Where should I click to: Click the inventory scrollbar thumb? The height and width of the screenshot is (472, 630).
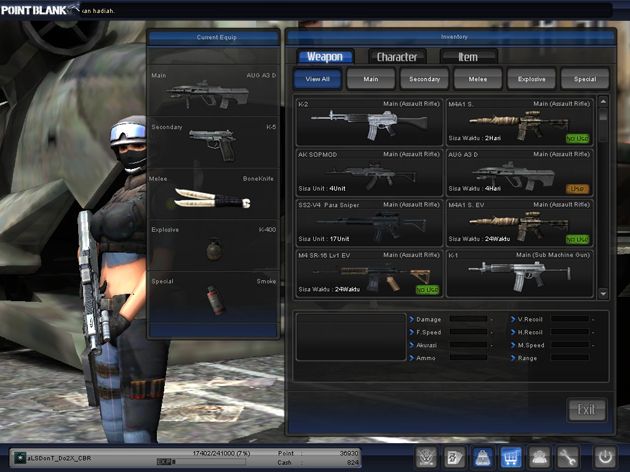[x=603, y=115]
